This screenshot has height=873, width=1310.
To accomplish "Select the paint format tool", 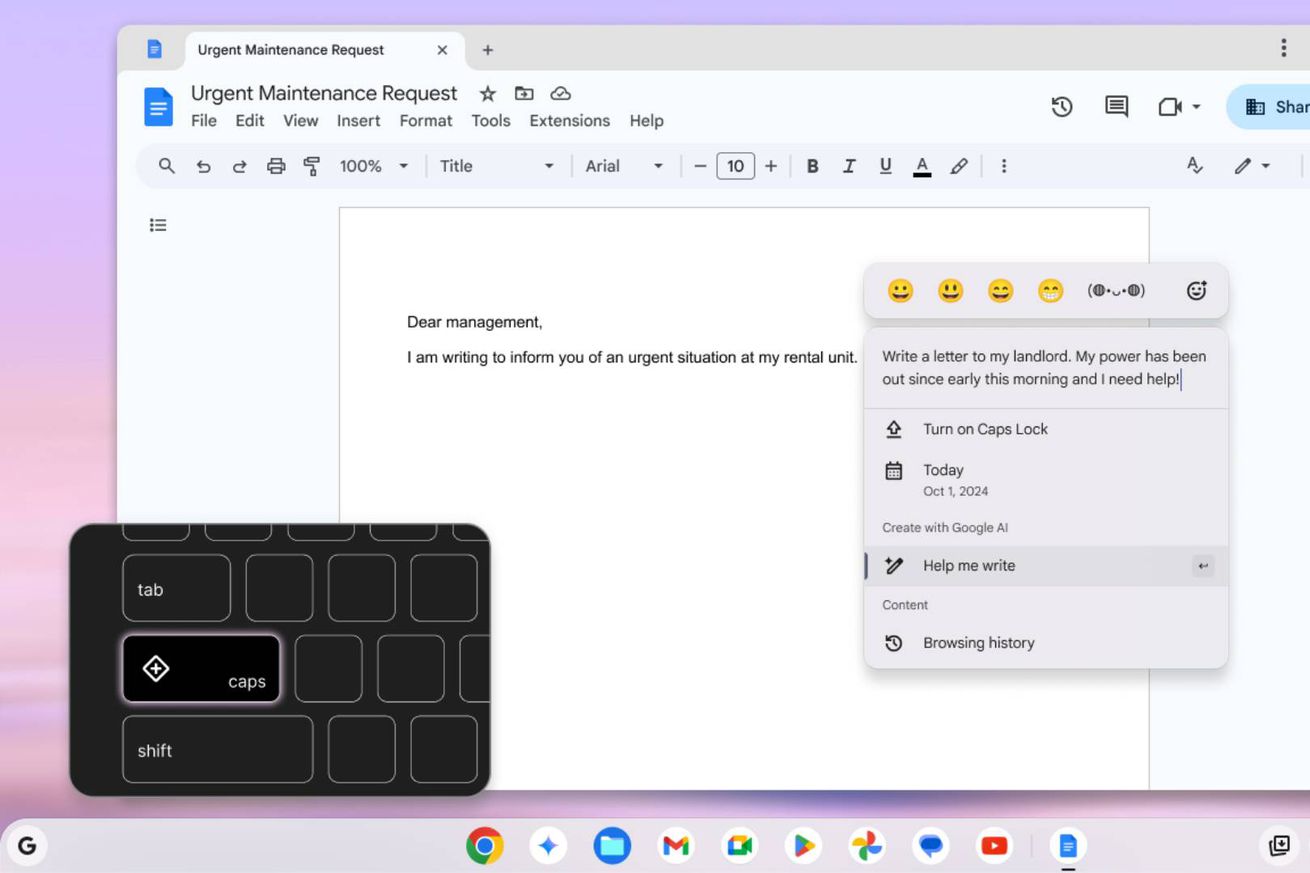I will (312, 166).
